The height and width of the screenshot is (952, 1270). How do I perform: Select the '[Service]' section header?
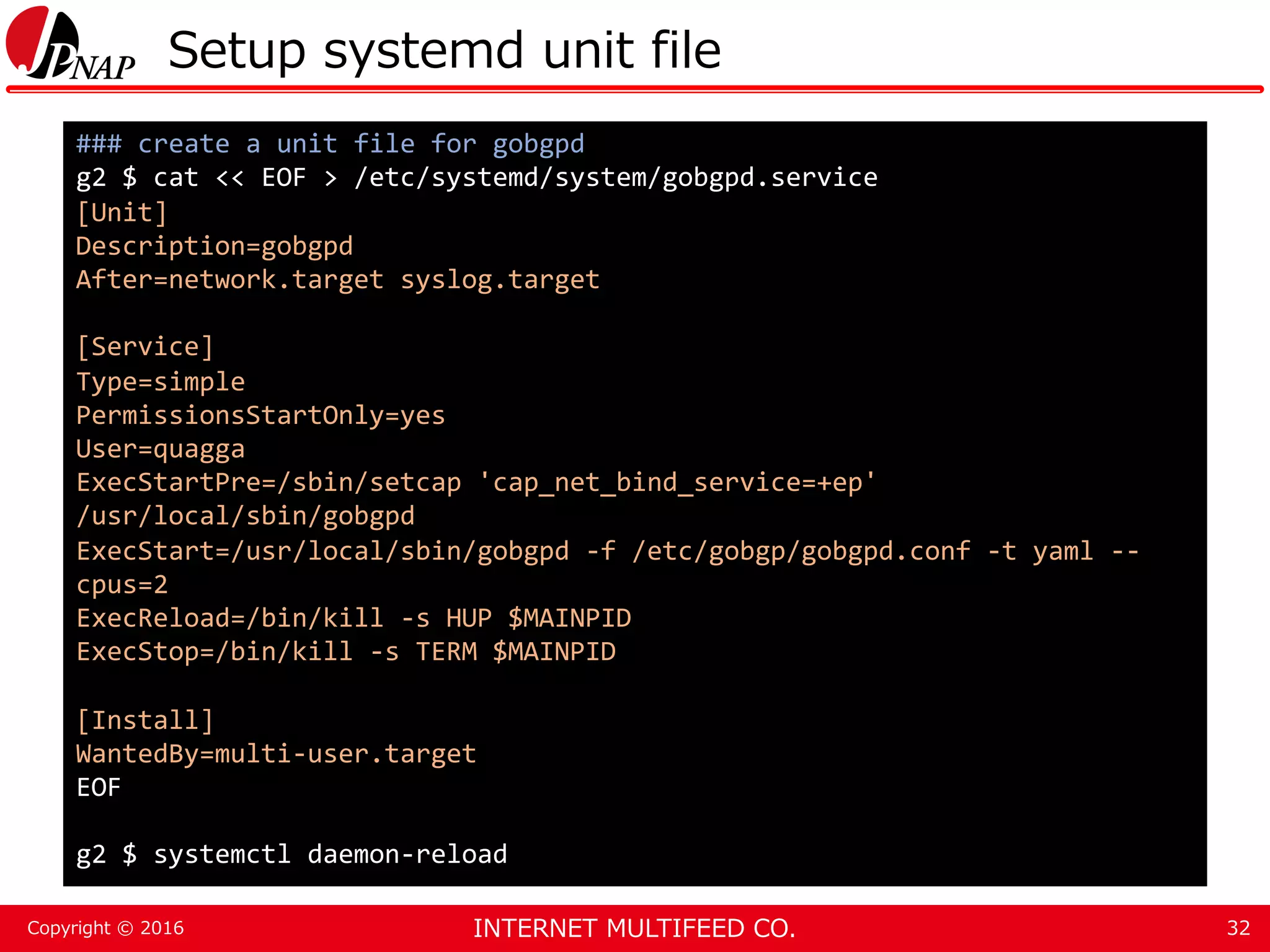coord(145,346)
